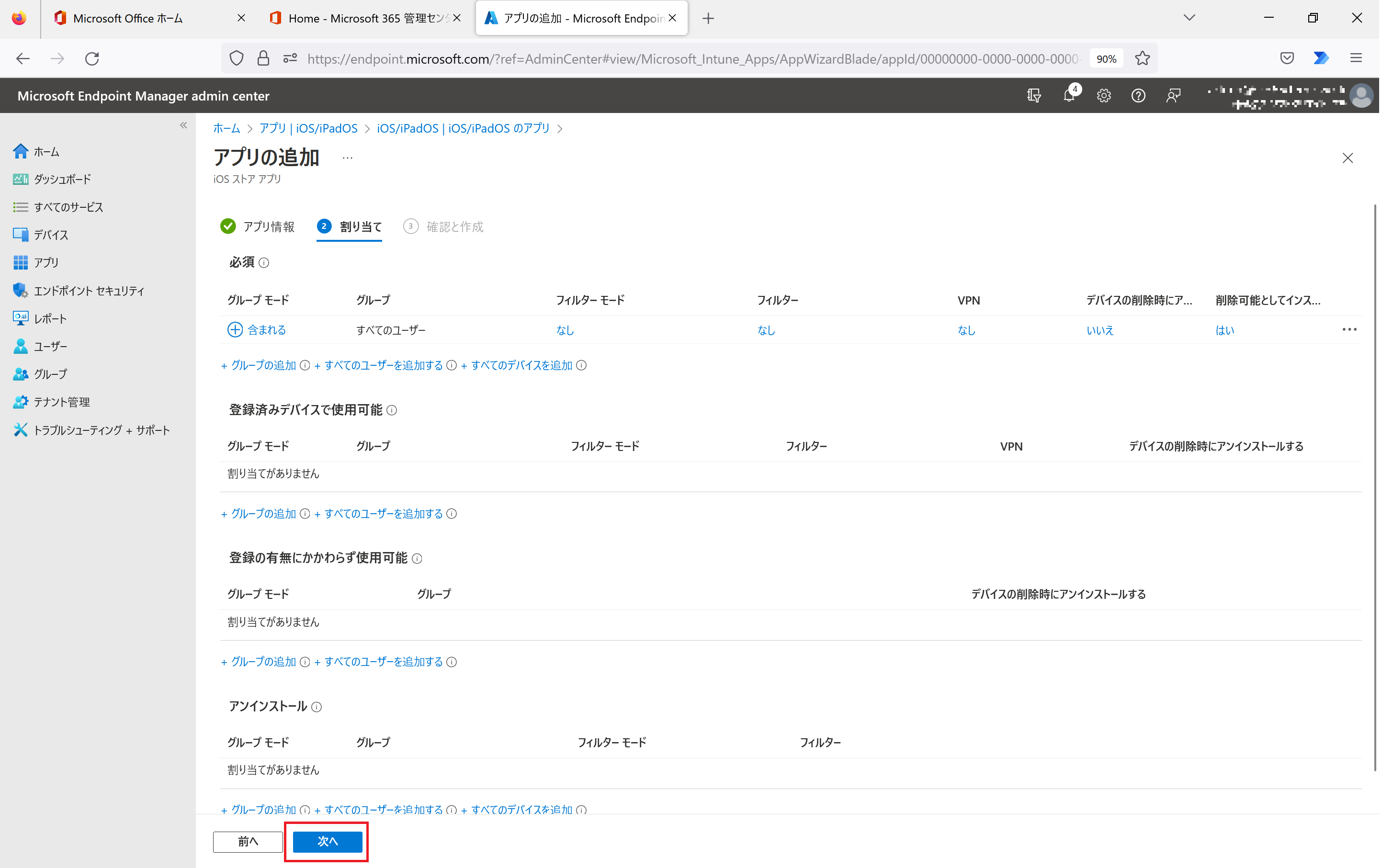Open the Firefox application menu

[1356, 58]
